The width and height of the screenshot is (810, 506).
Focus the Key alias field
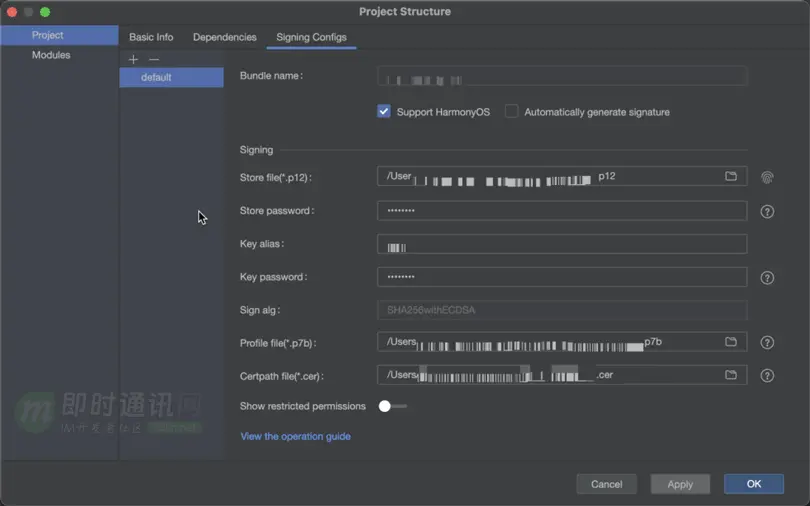point(562,244)
